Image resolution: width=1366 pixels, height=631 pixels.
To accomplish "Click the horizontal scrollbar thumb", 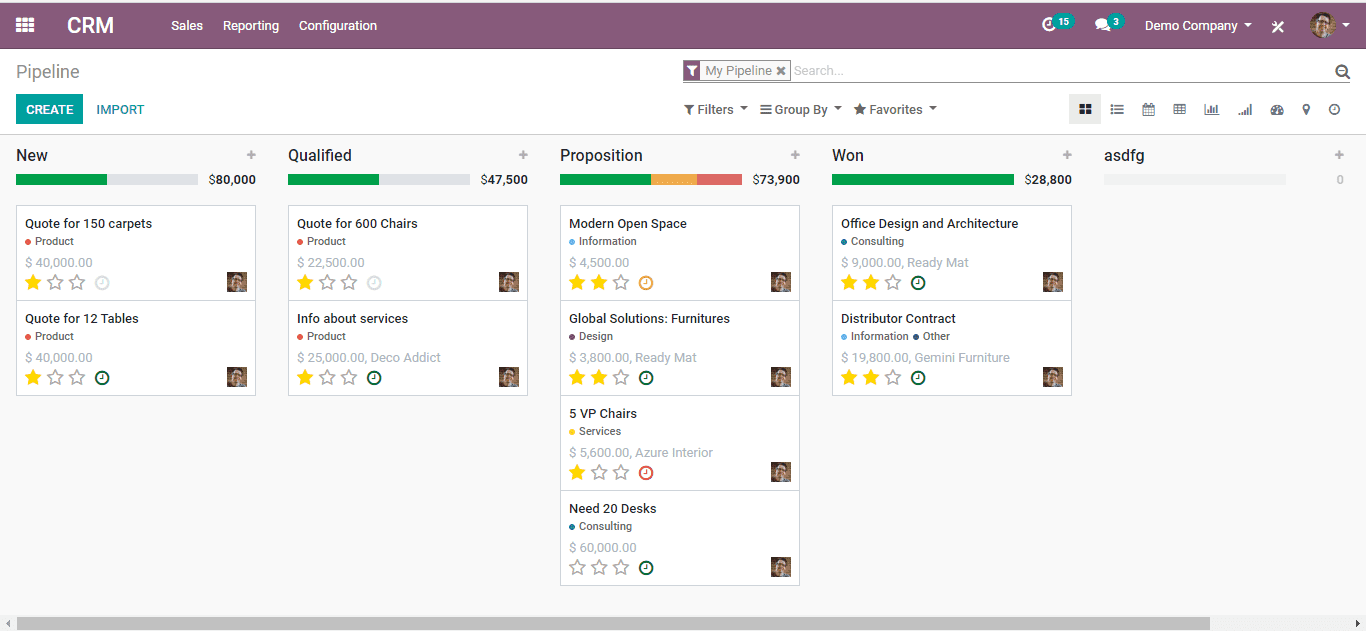I will click(613, 623).
